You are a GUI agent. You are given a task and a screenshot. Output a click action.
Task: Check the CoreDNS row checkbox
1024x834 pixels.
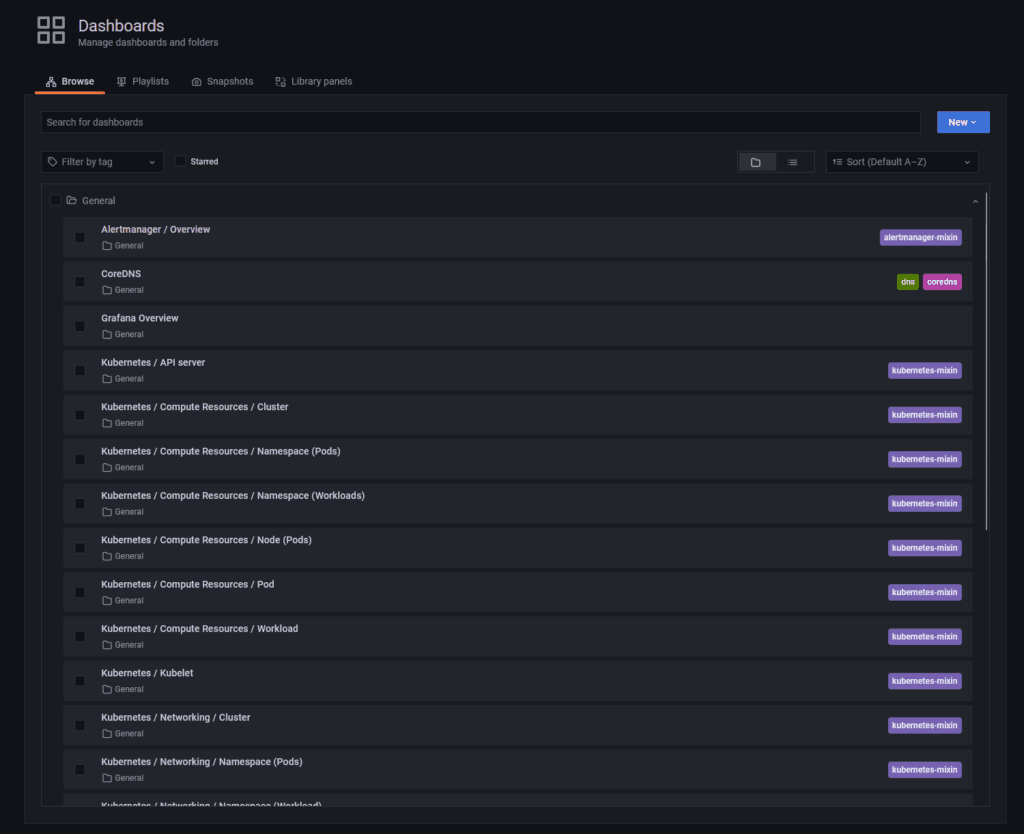click(80, 281)
